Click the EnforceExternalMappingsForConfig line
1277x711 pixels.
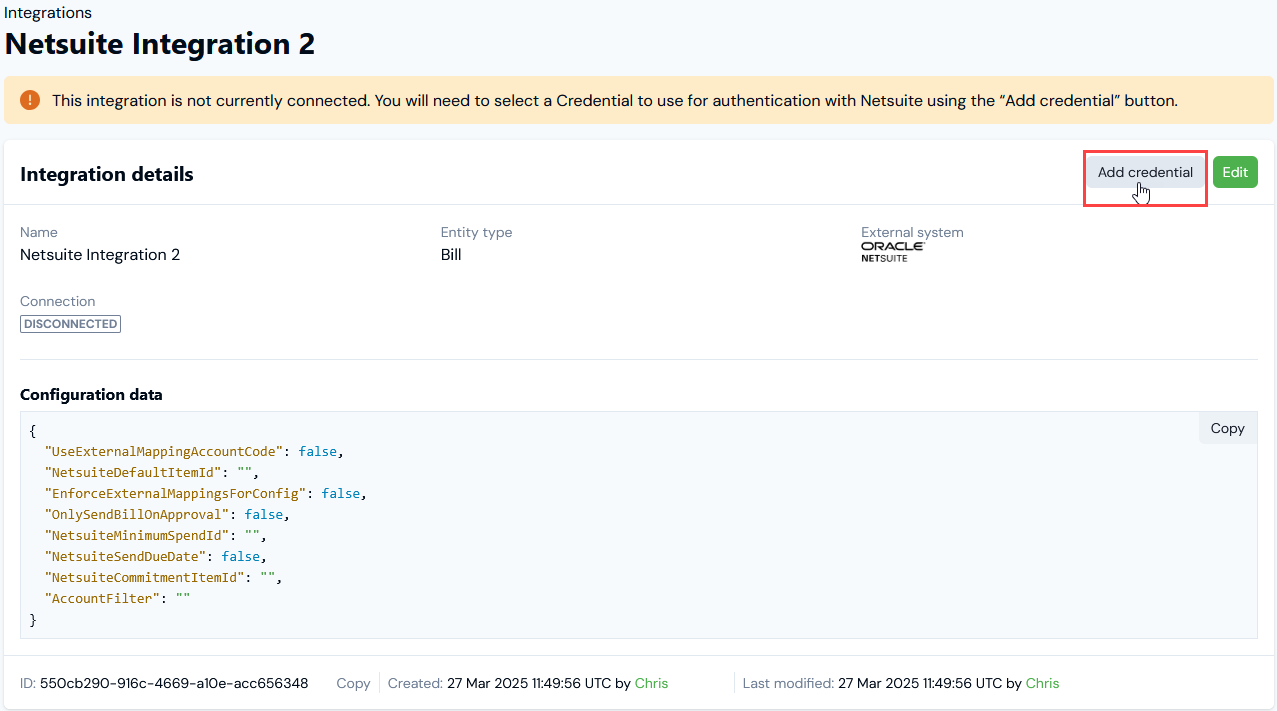(x=206, y=493)
